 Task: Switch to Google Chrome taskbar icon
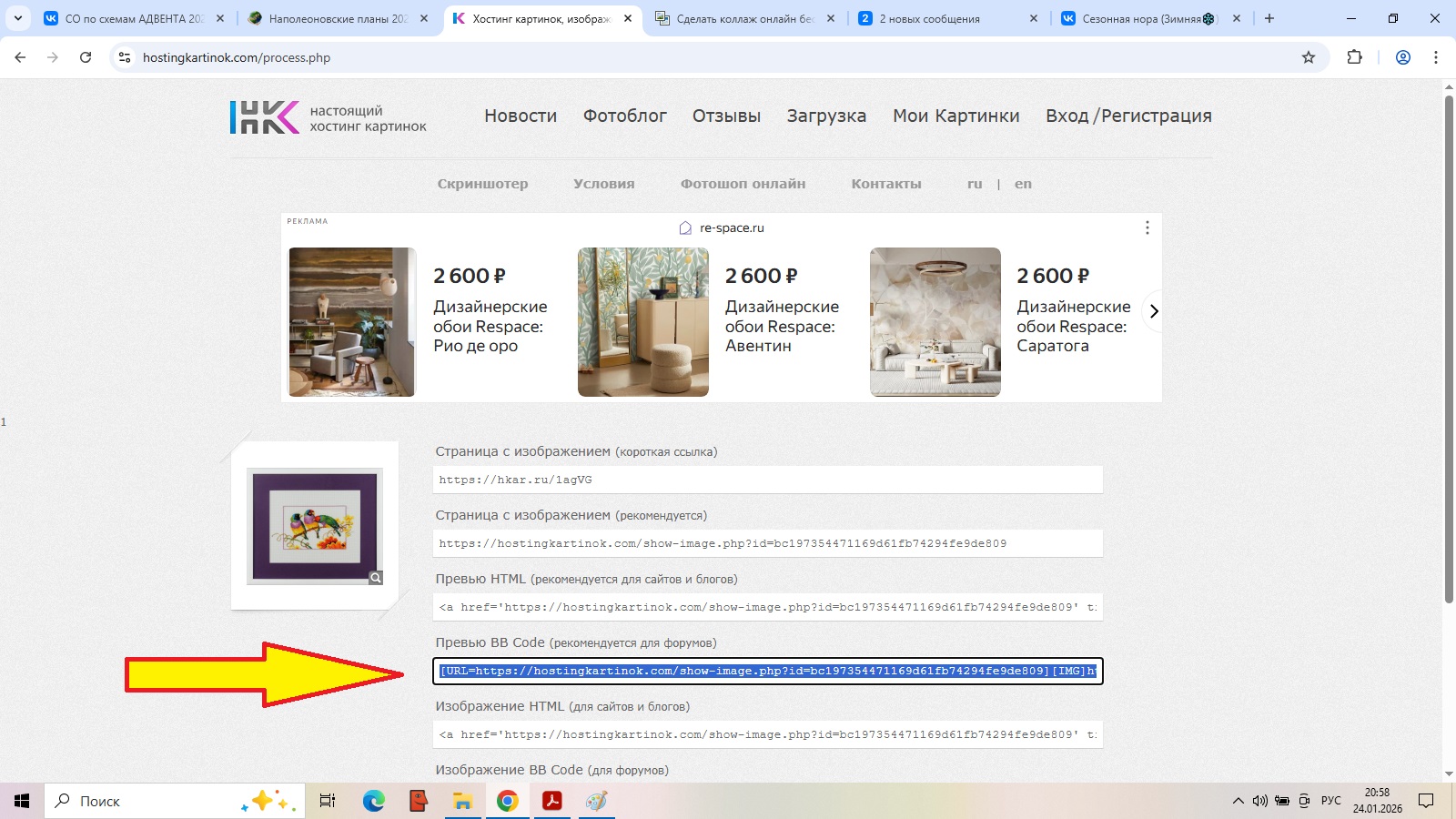tap(507, 801)
